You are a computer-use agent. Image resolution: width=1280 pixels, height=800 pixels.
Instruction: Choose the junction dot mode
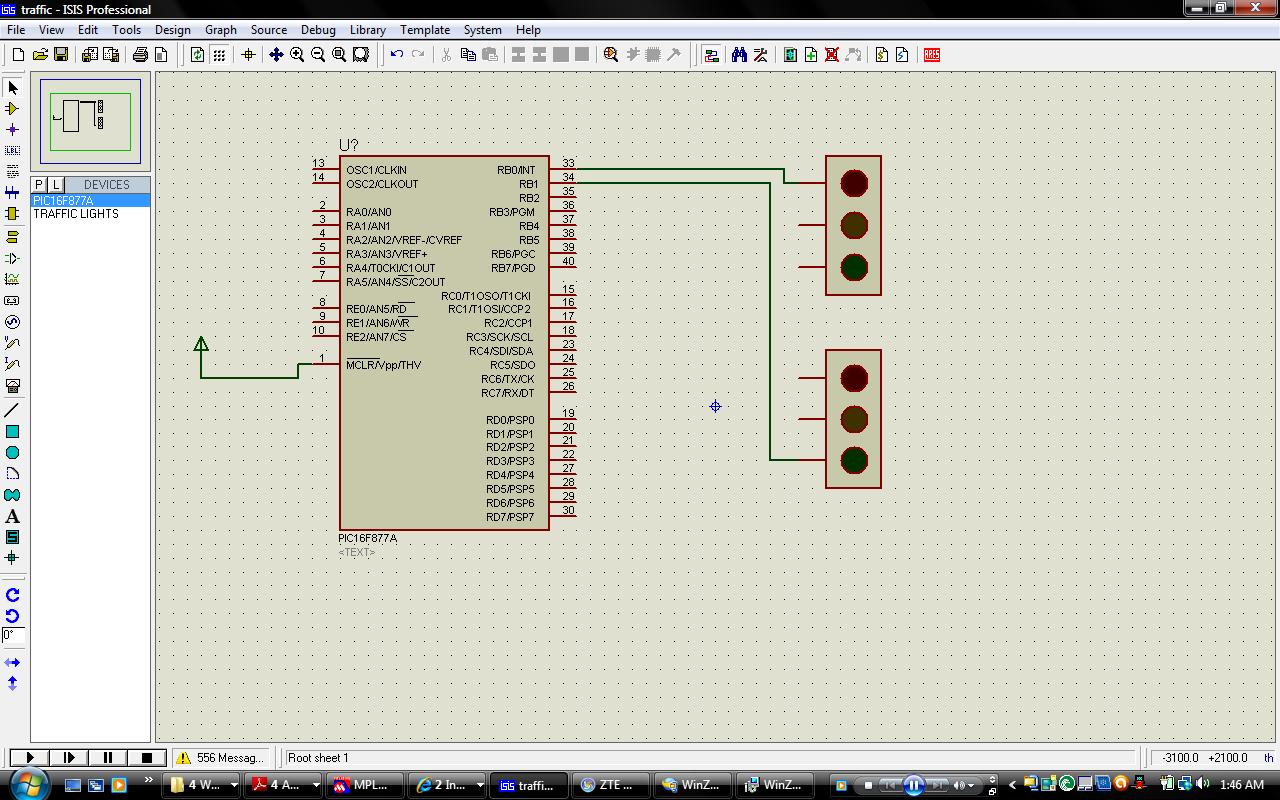[x=13, y=130]
